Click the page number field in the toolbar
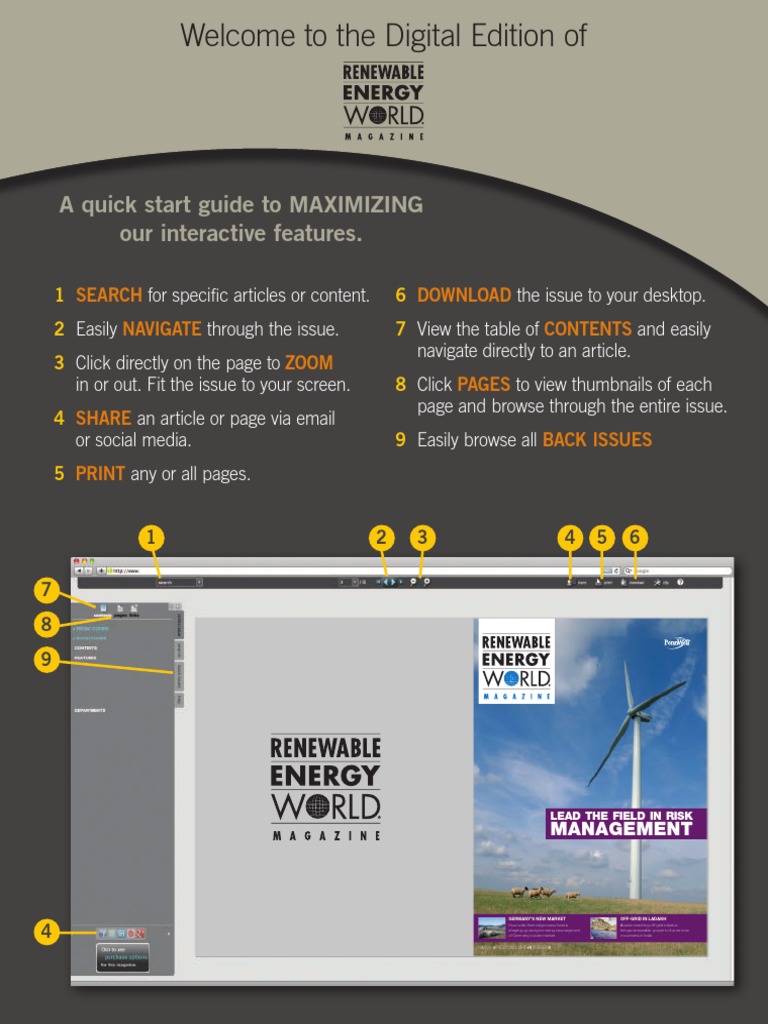Screen dimensions: 768x1024 345,582
